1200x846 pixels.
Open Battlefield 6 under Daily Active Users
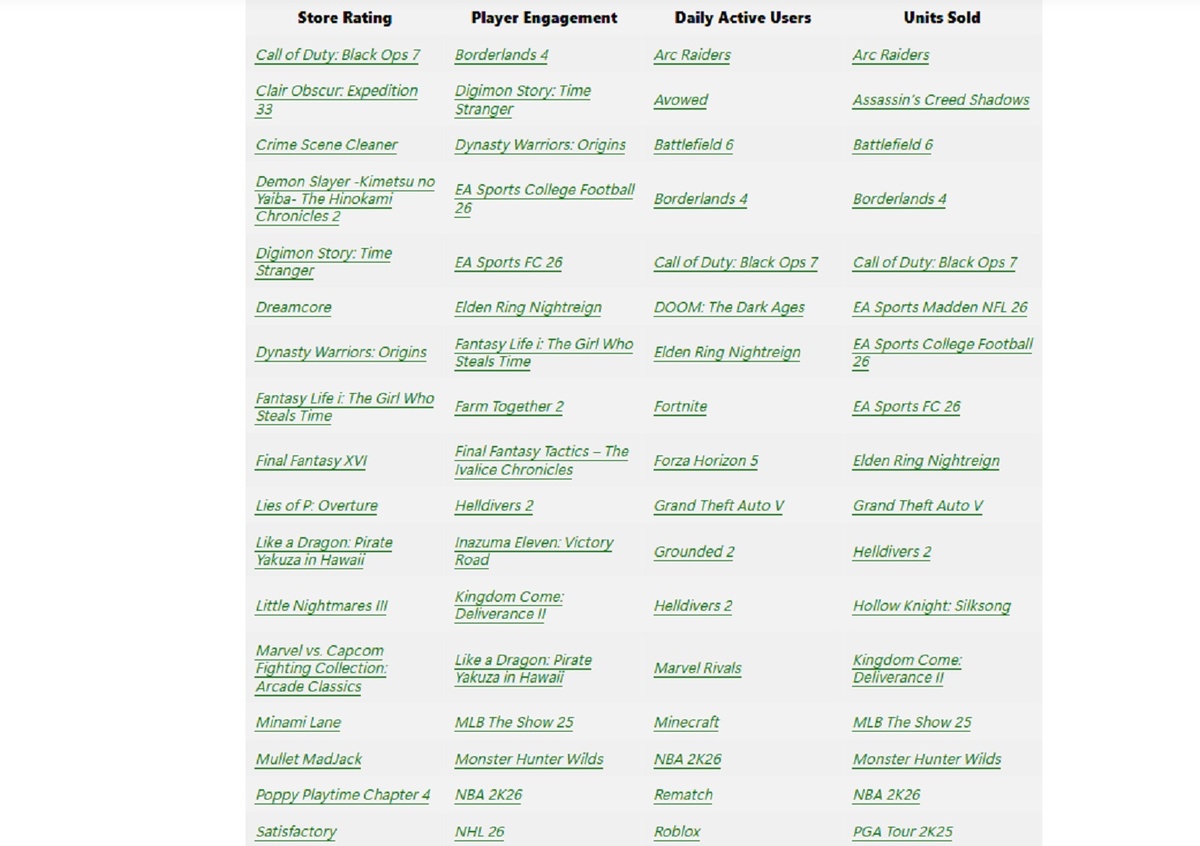[693, 145]
